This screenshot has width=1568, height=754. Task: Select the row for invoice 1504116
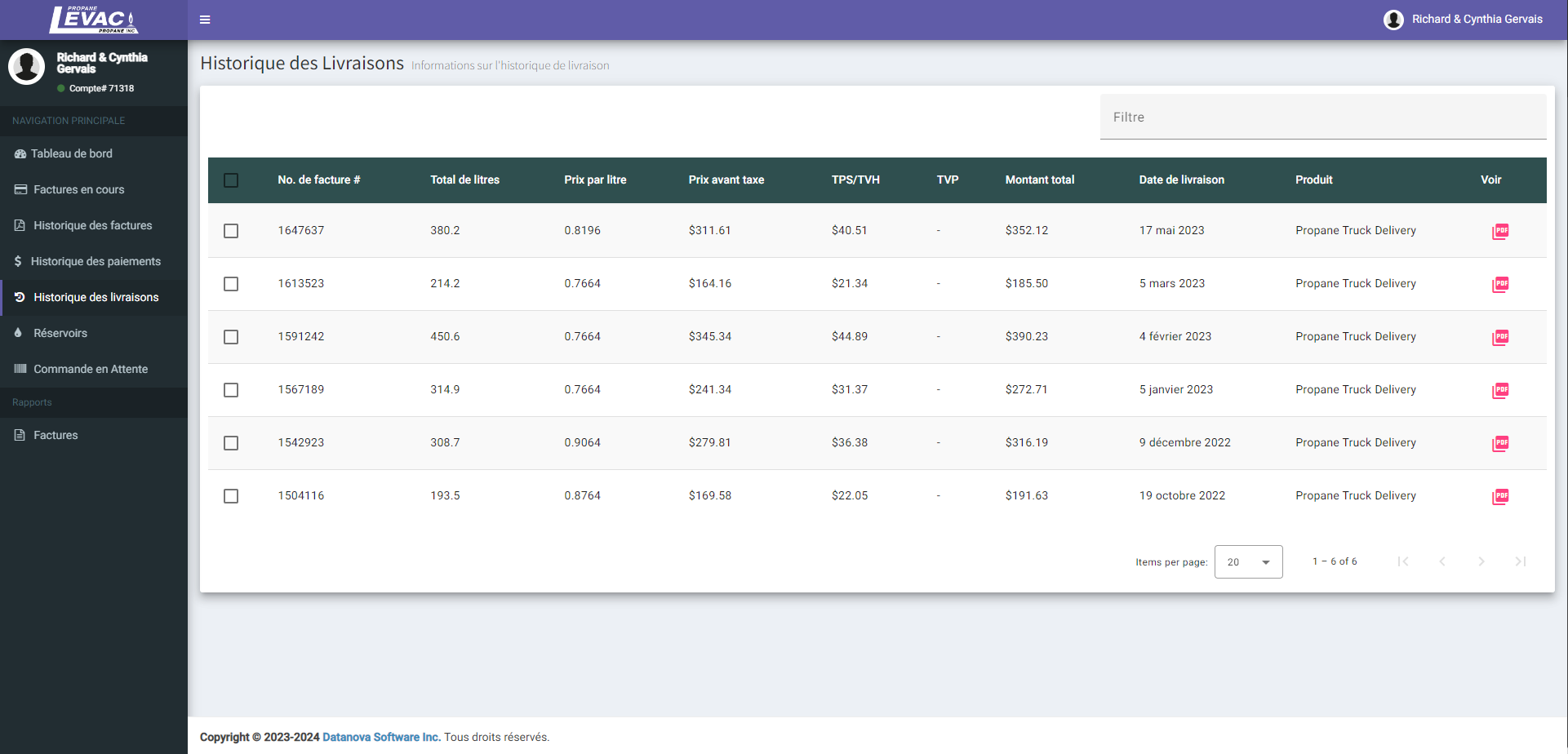231,496
